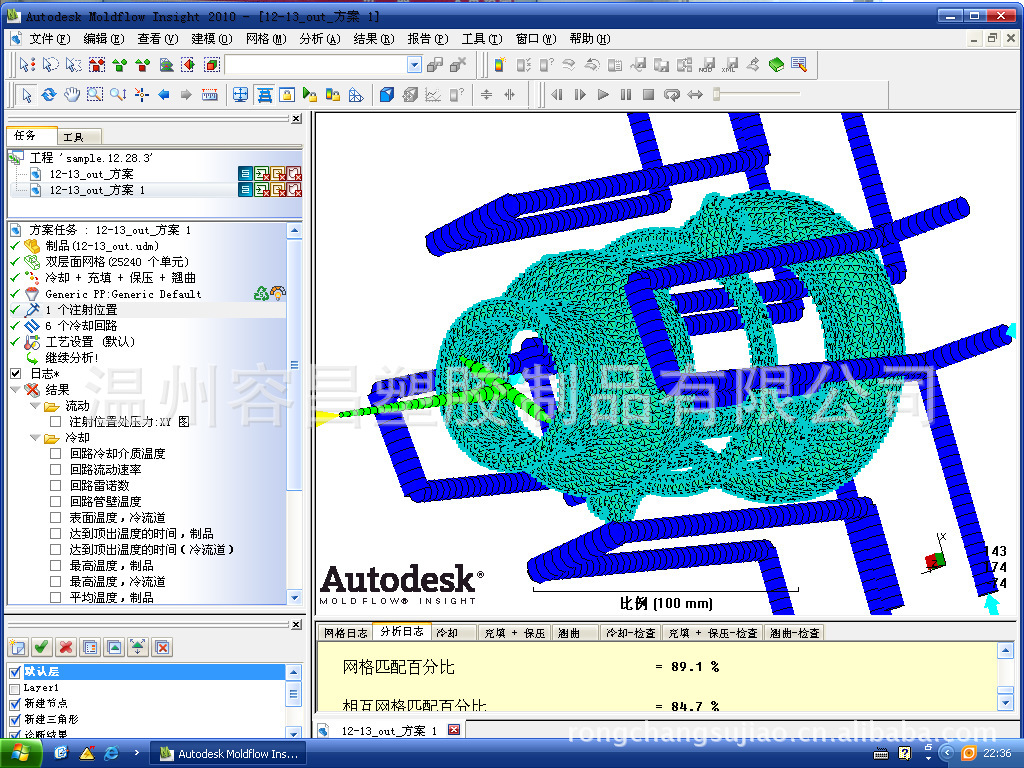Click the Windows Start button

click(x=21, y=754)
